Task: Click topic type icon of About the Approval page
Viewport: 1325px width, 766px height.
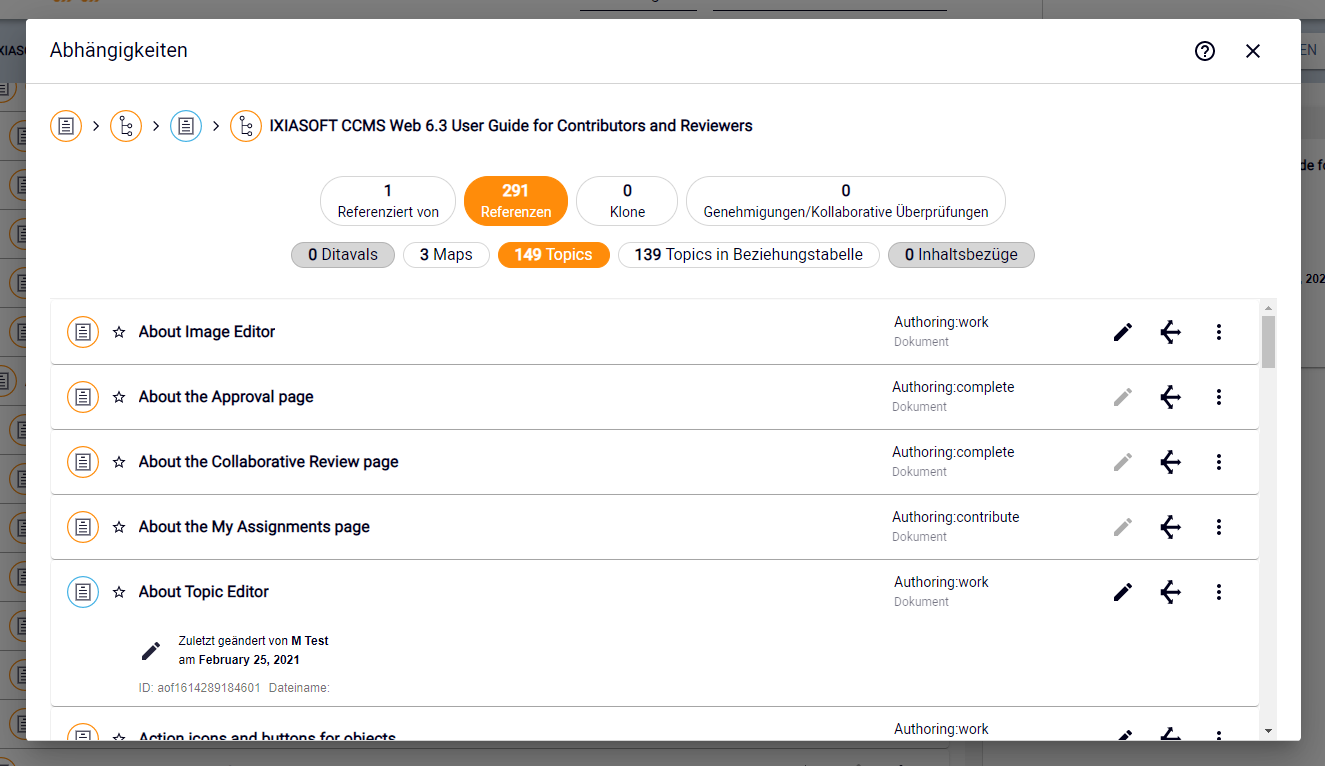Action: pos(83,397)
